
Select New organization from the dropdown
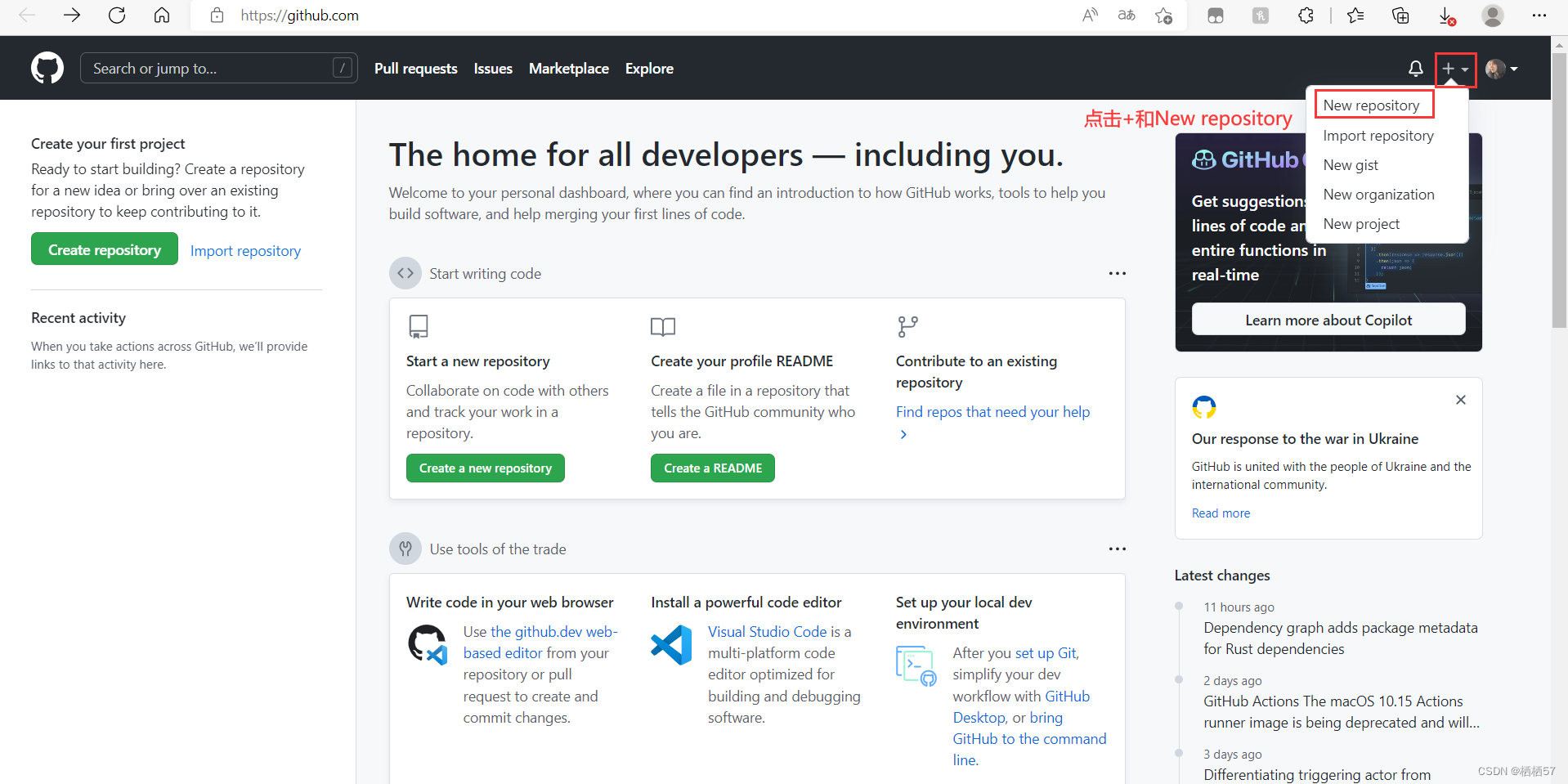click(x=1379, y=195)
